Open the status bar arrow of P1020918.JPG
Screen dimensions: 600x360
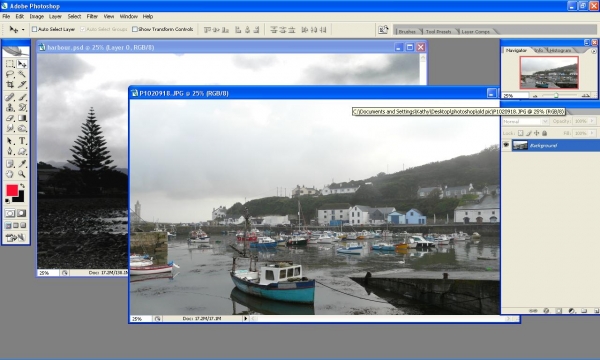[x=245, y=318]
